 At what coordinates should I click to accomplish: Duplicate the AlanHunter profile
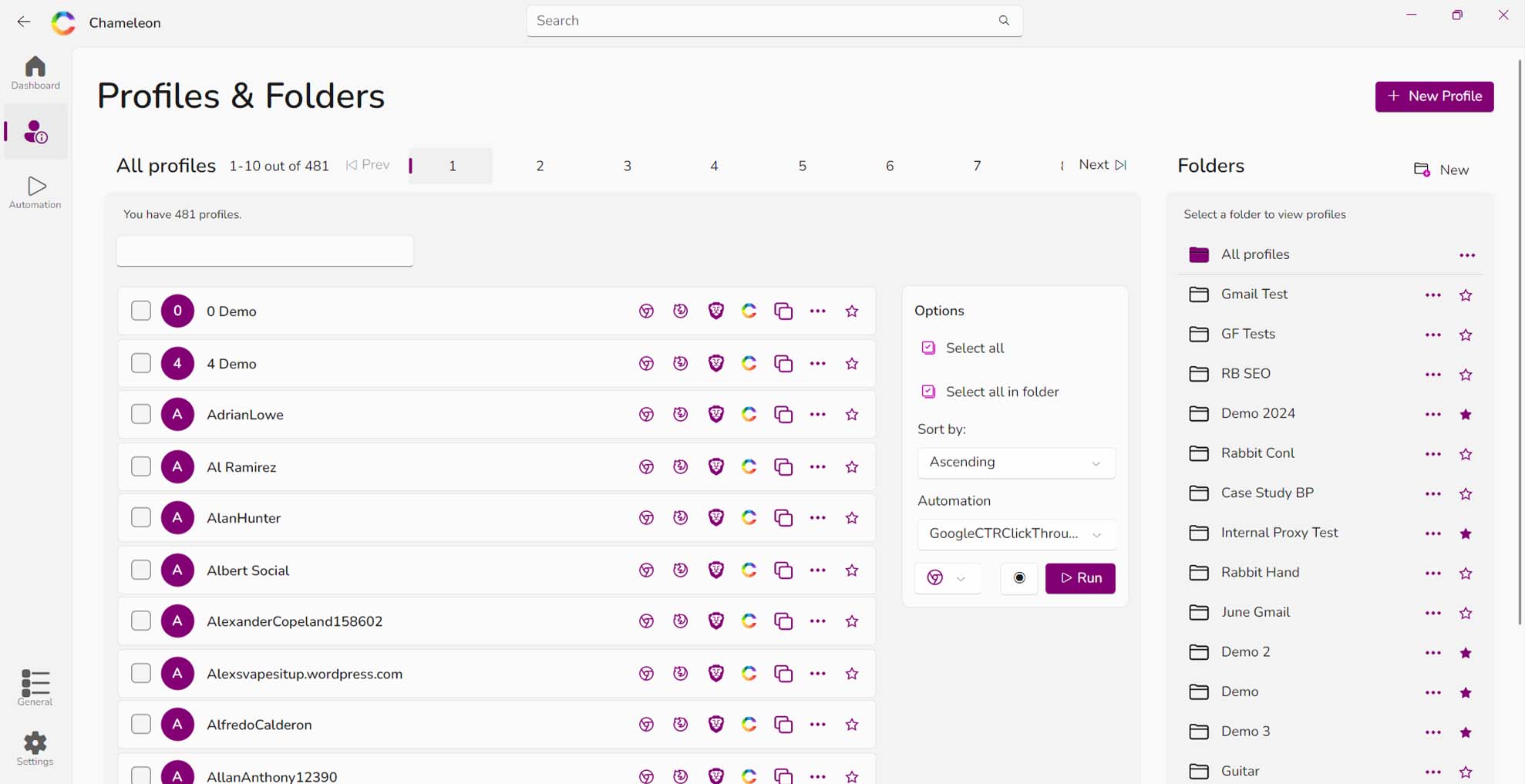coord(783,518)
